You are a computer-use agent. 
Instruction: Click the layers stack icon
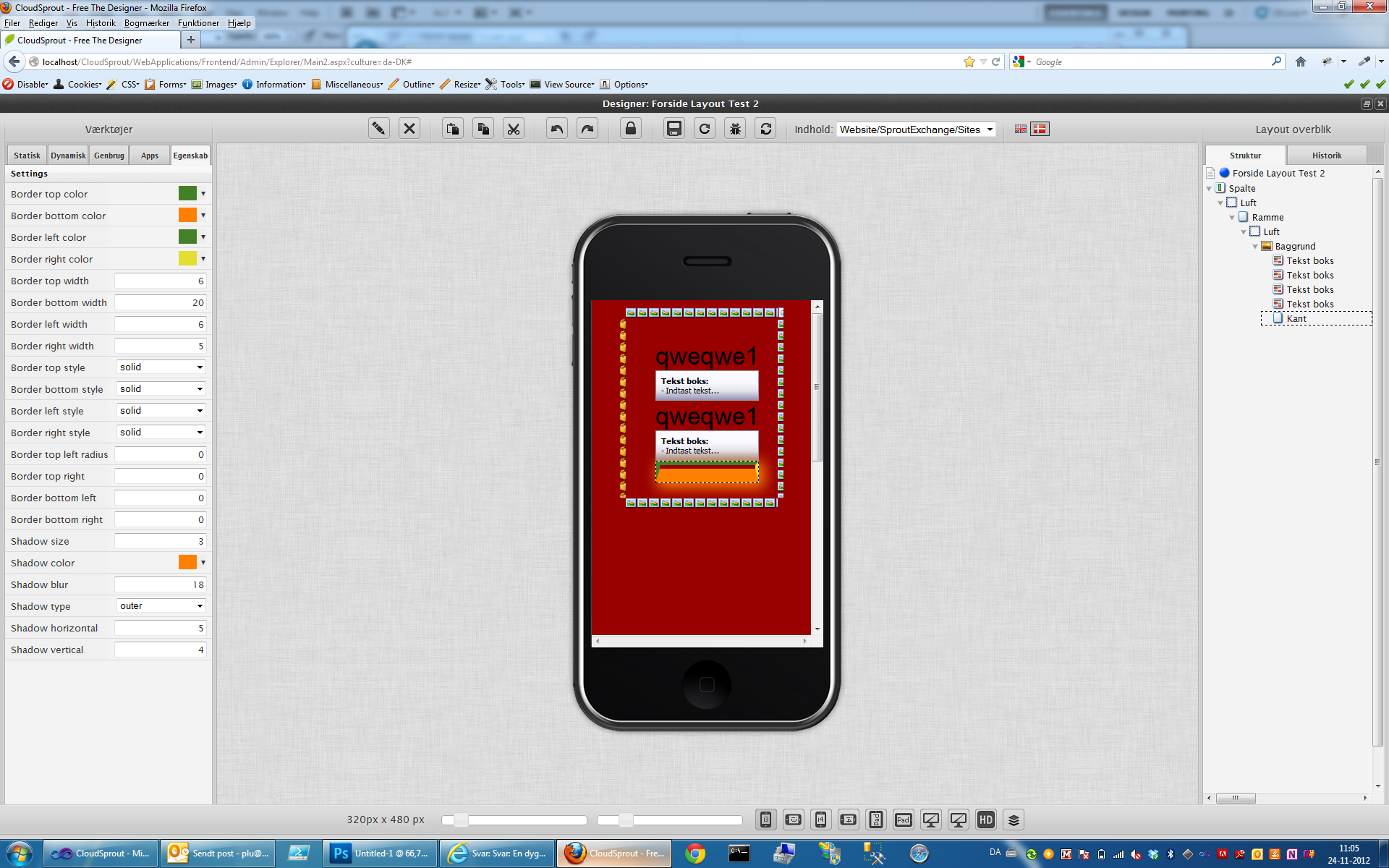pyautogui.click(x=1014, y=820)
